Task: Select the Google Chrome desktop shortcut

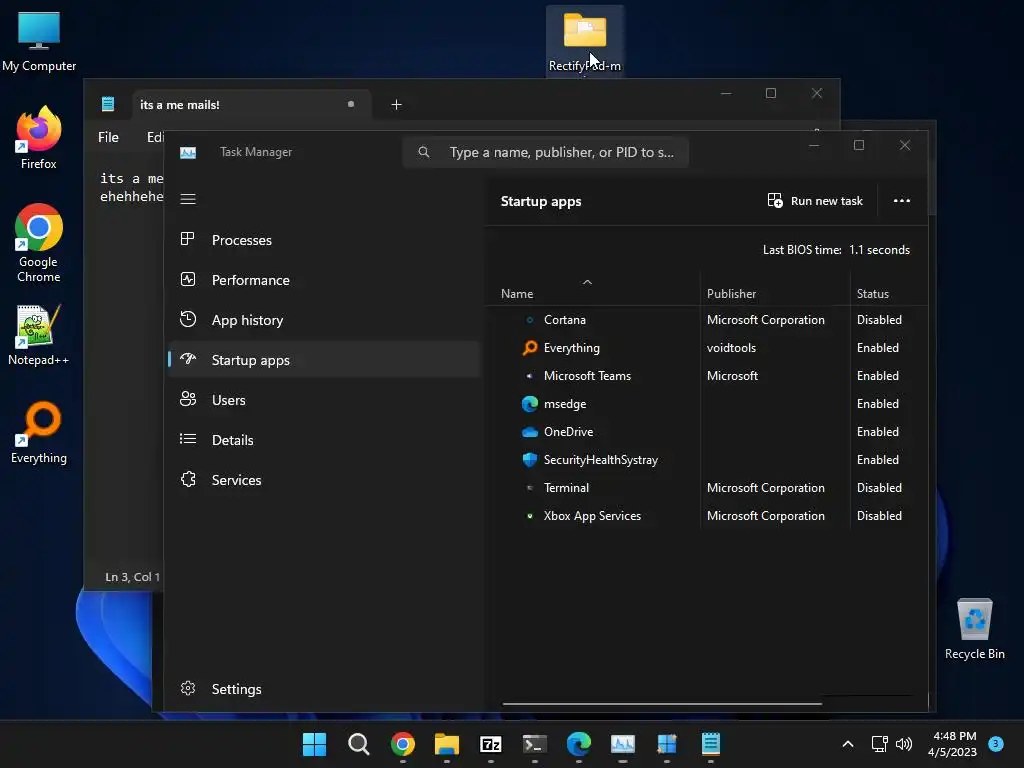Action: coord(39,243)
